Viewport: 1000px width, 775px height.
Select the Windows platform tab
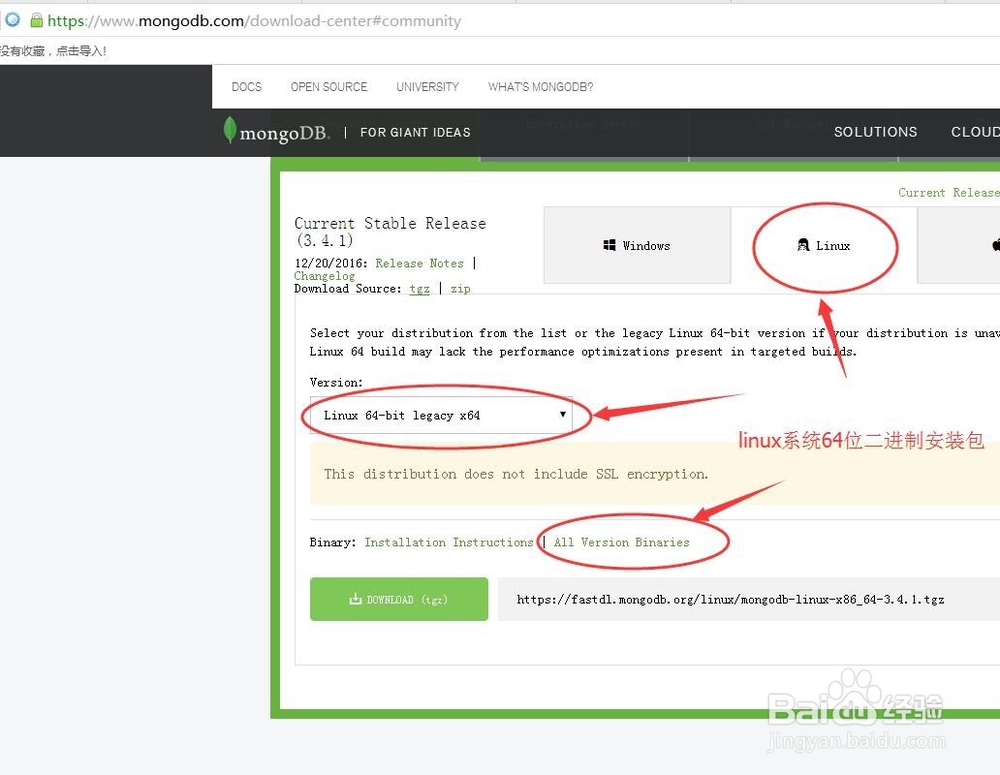636,245
